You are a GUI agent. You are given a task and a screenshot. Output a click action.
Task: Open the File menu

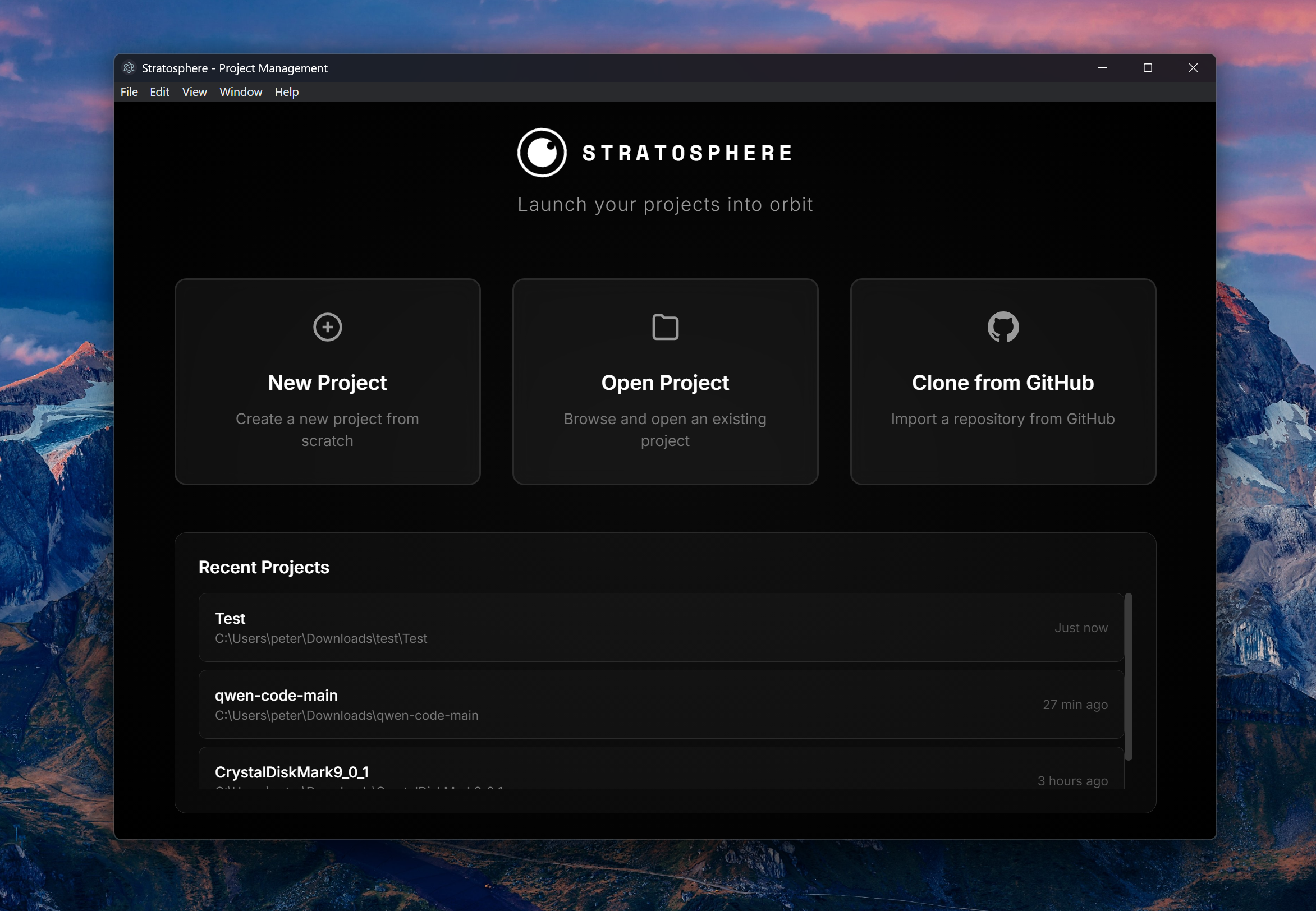tap(129, 92)
